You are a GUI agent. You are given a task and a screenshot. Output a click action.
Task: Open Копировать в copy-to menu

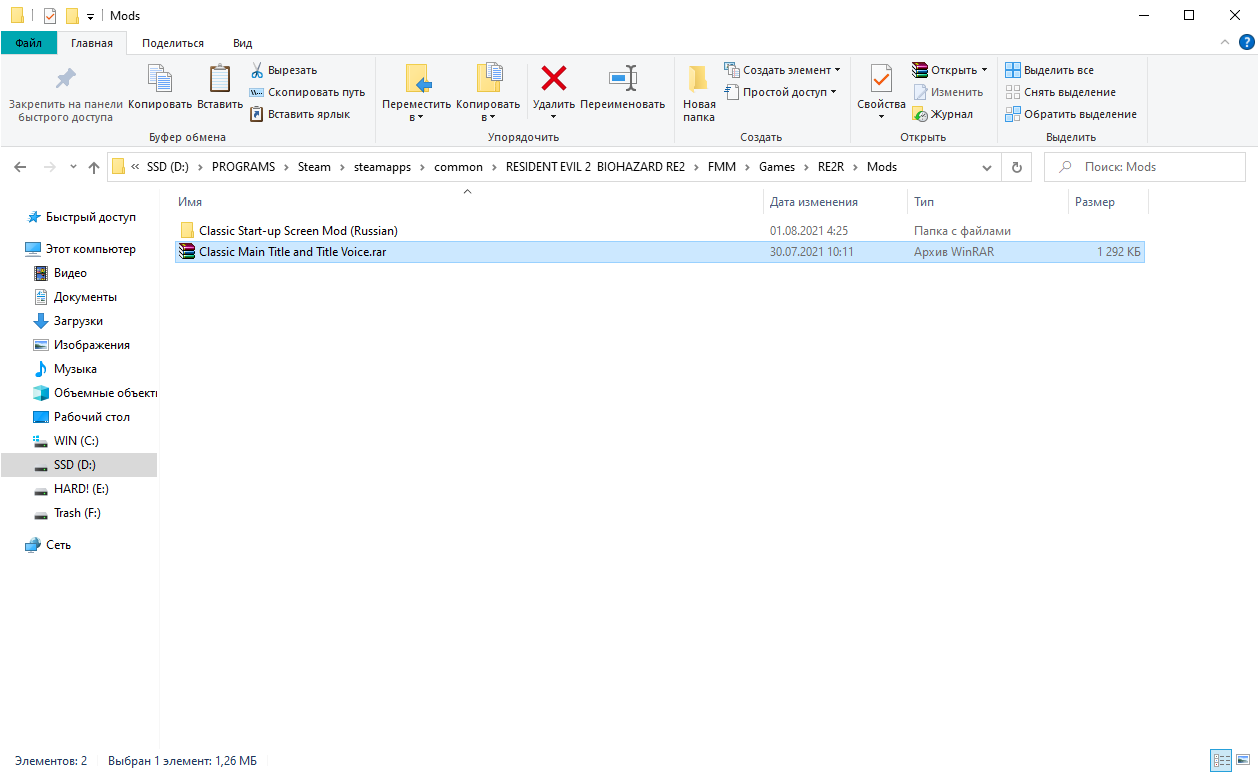pyautogui.click(x=488, y=94)
